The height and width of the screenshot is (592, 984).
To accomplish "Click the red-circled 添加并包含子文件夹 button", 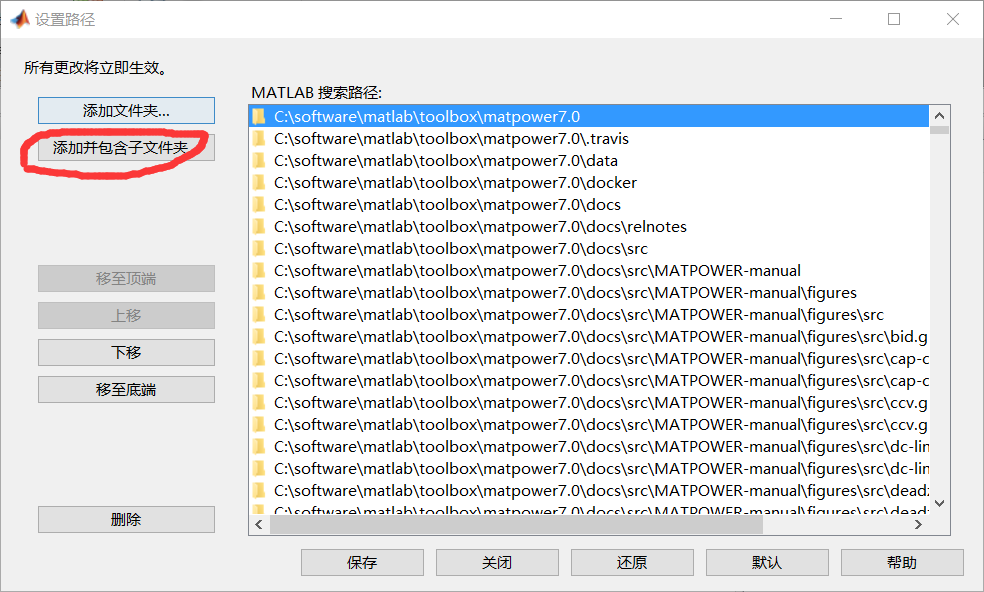I will 125,147.
